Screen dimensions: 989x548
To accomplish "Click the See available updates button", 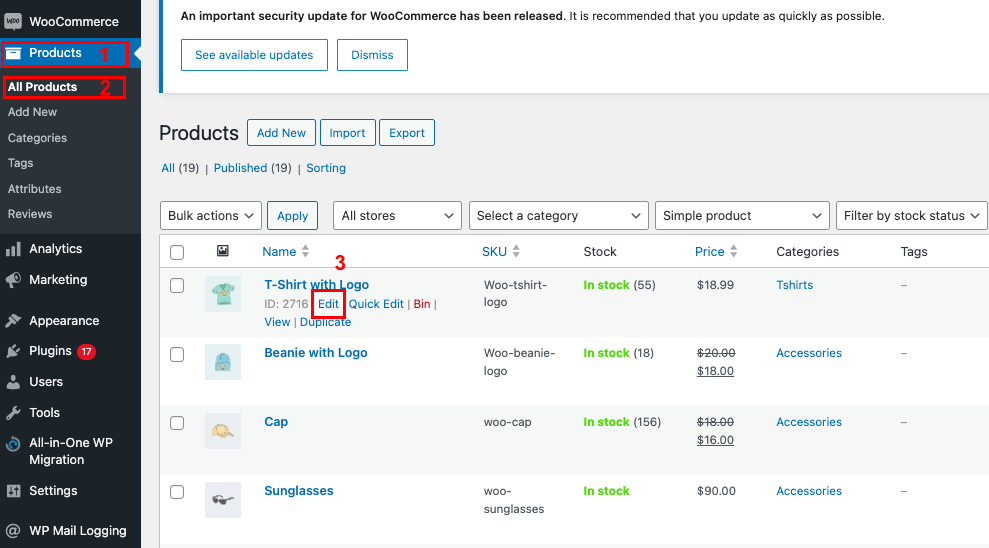I will (x=254, y=55).
